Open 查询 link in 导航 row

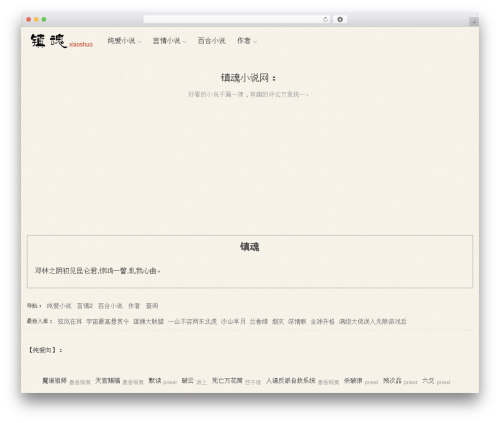[x=152, y=306]
